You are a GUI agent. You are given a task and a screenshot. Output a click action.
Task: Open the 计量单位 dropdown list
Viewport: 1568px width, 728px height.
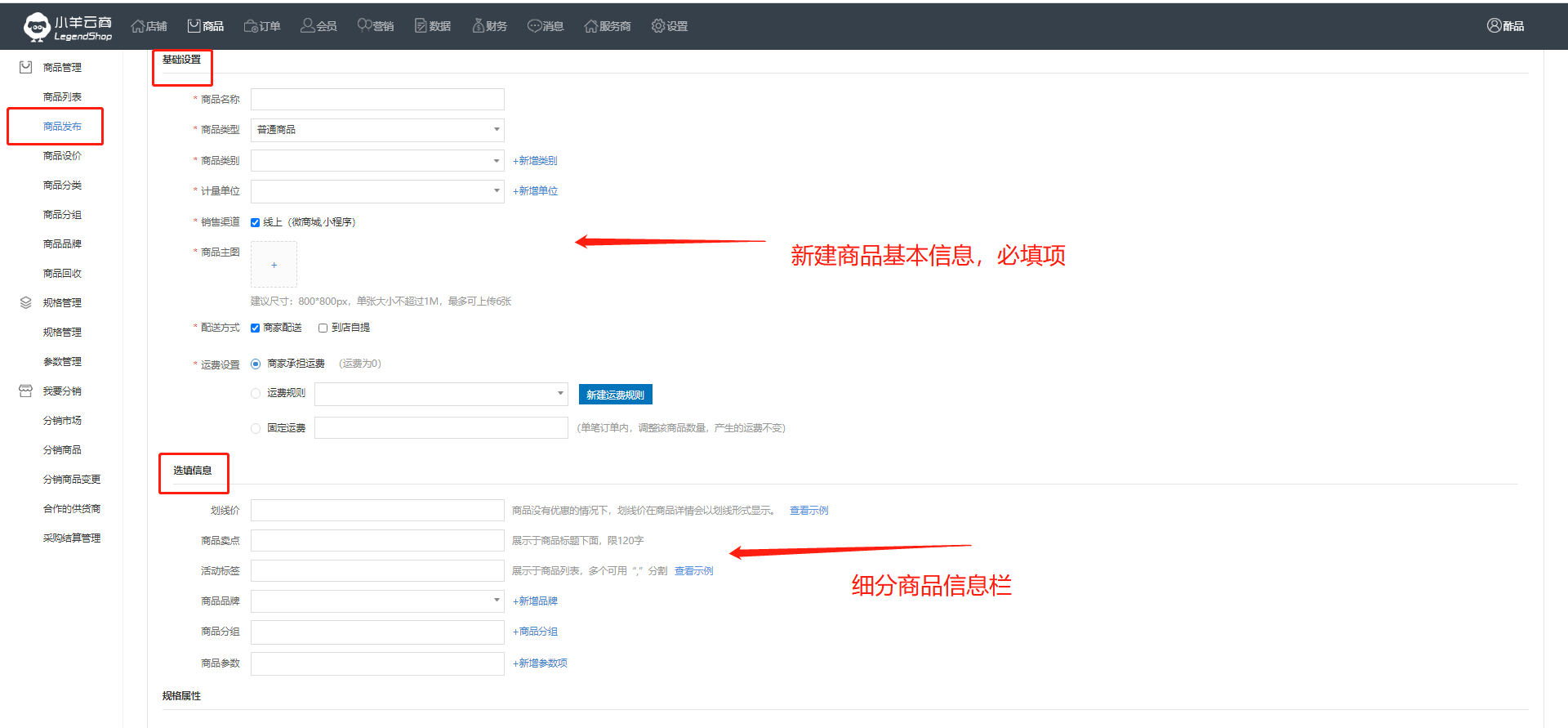pyautogui.click(x=377, y=191)
